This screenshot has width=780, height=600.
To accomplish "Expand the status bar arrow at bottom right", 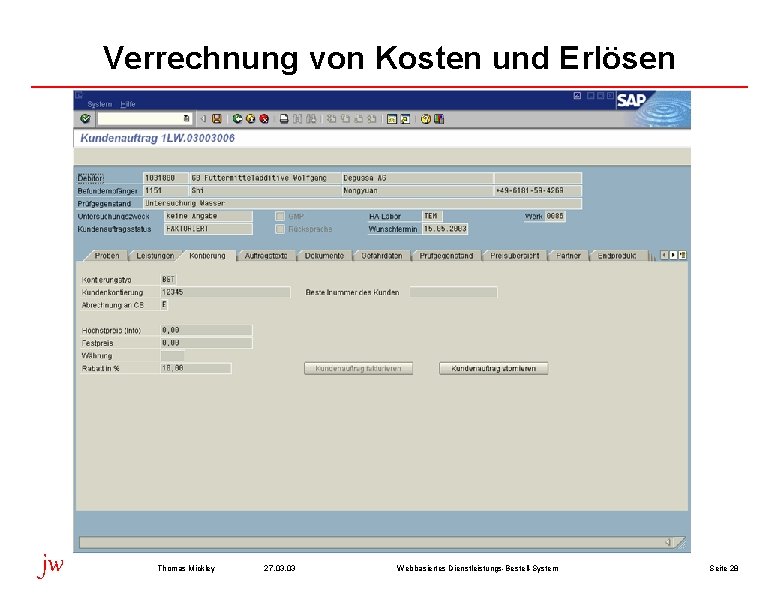I will pyautogui.click(x=668, y=543).
